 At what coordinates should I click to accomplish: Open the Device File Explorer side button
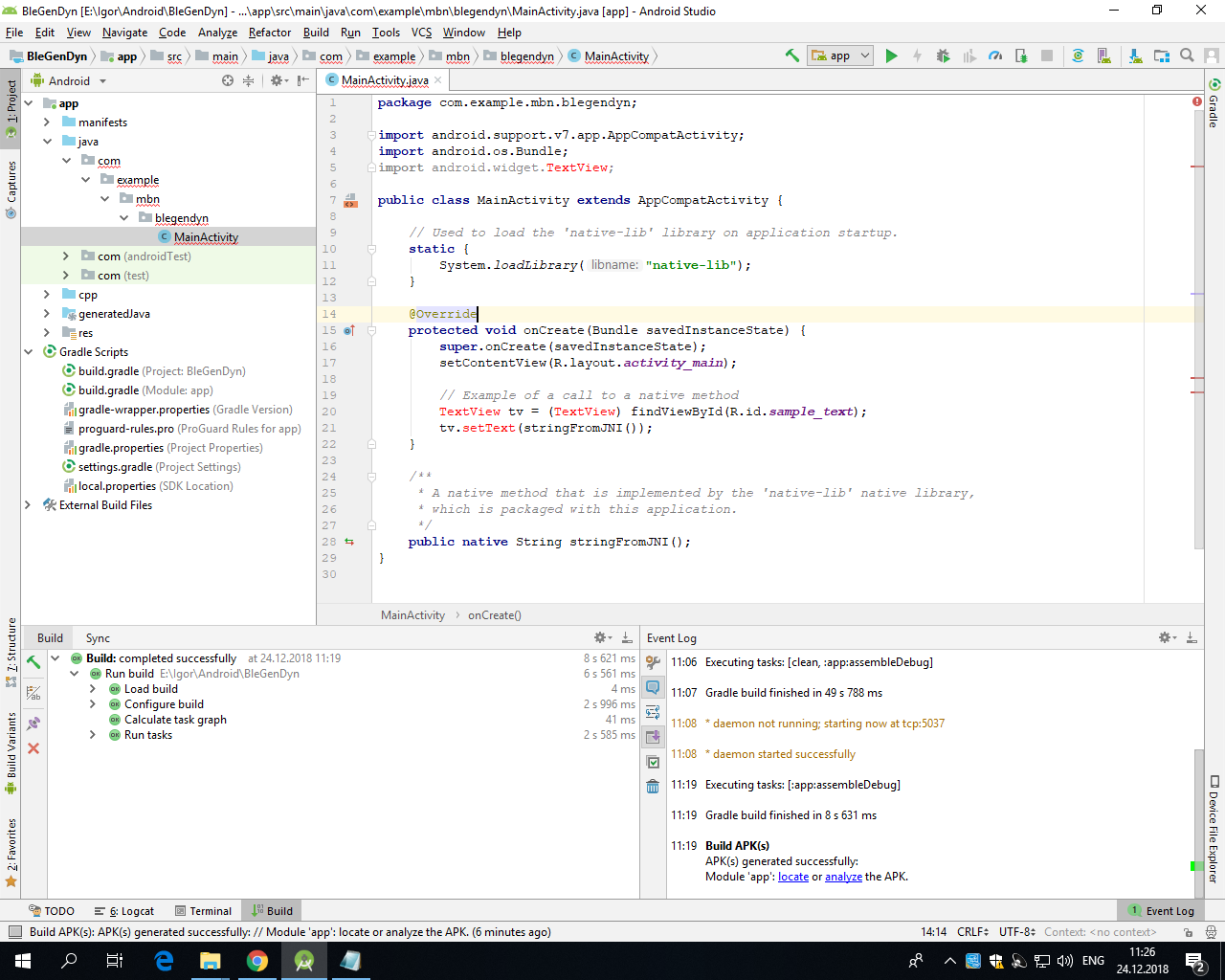[1214, 829]
